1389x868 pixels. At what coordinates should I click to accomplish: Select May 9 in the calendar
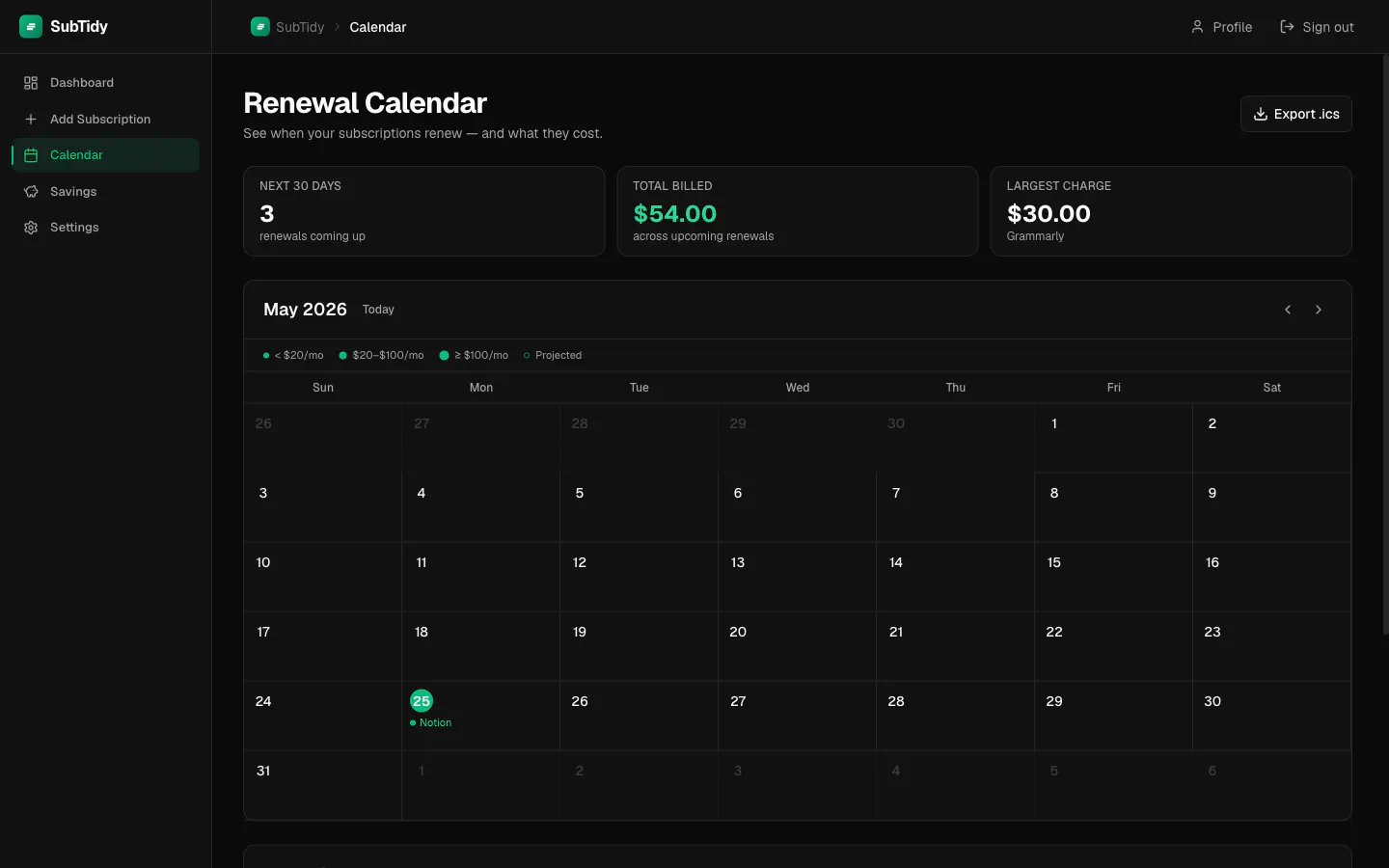click(x=1271, y=507)
